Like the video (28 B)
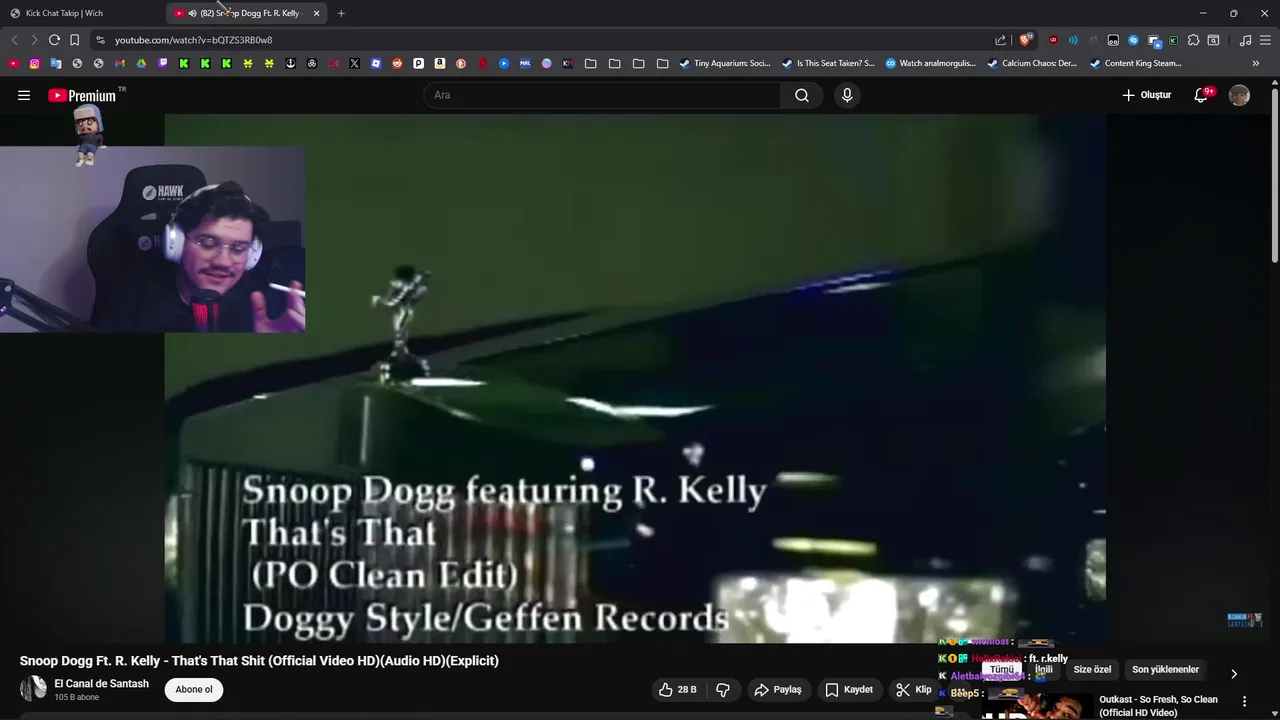This screenshot has height=720, width=1280. tap(677, 690)
